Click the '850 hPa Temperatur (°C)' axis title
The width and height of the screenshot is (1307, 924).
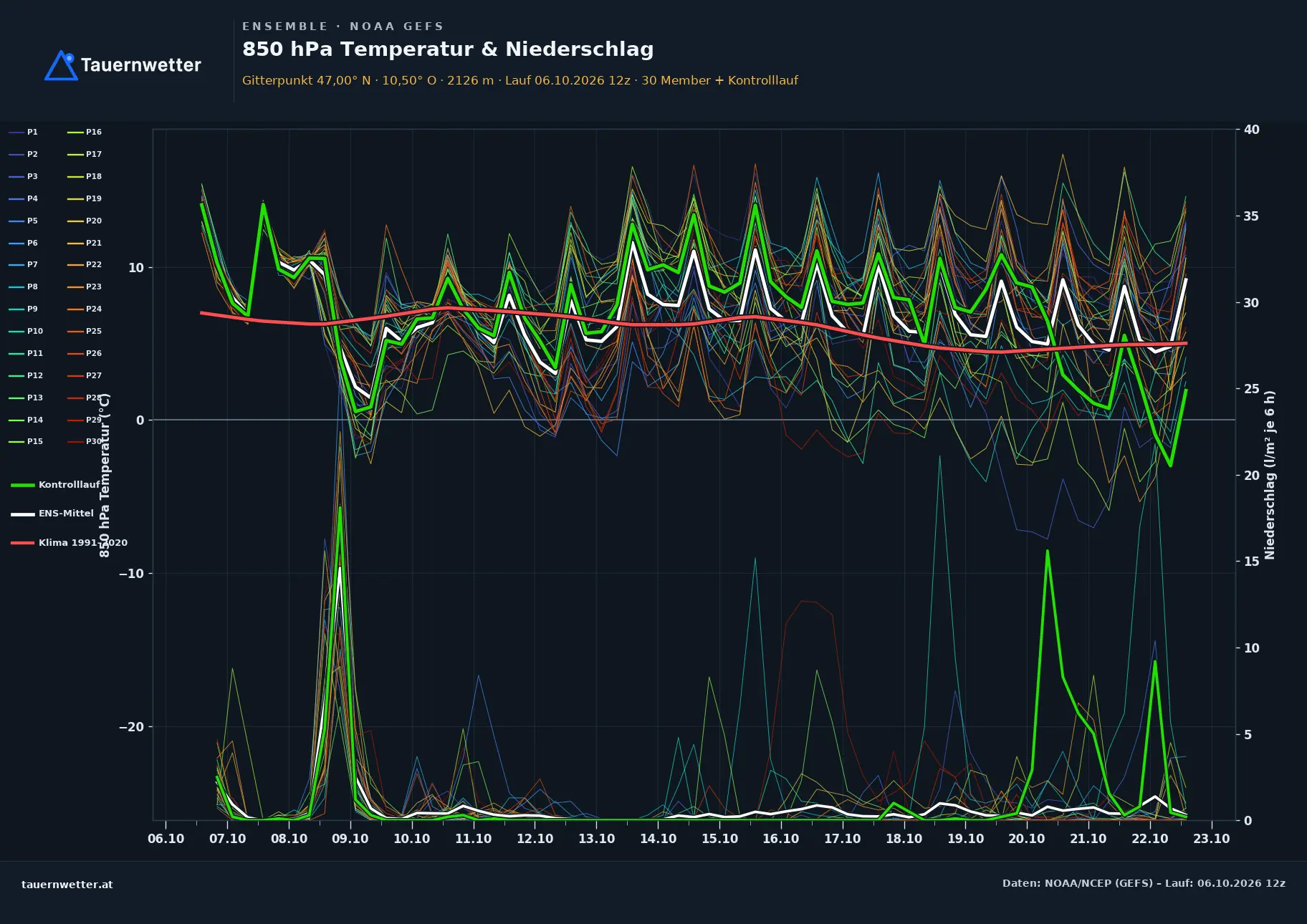105,475
